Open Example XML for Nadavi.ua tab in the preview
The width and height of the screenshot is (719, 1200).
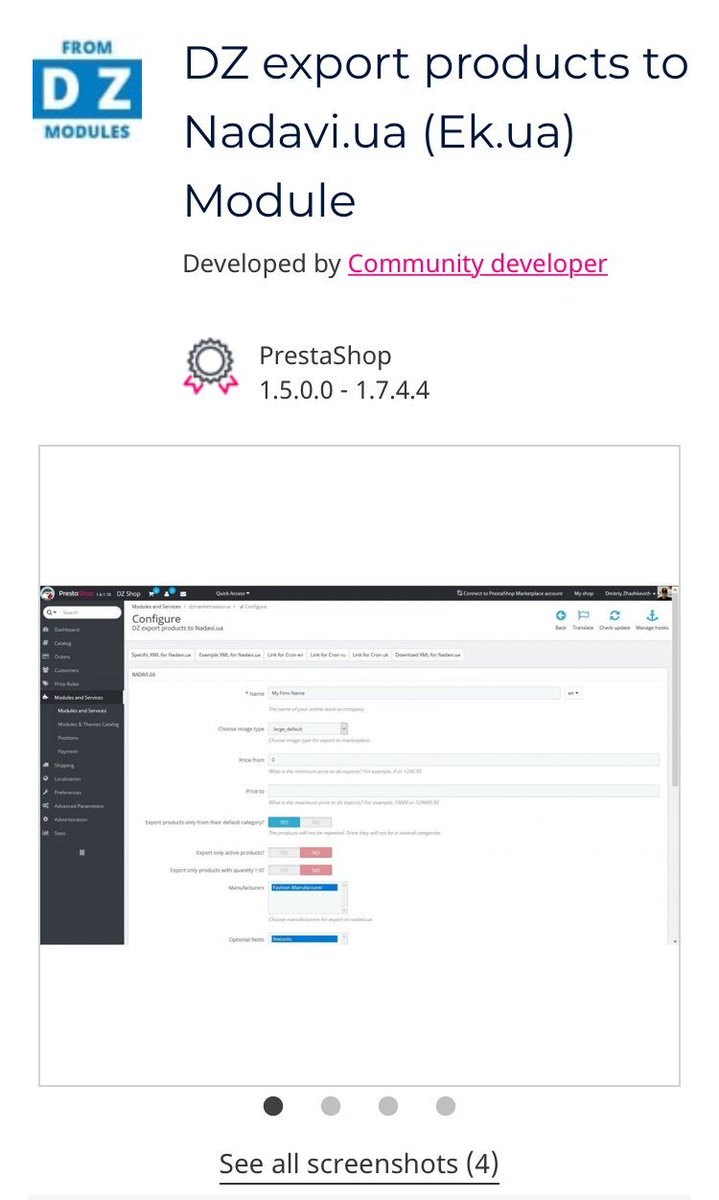click(x=230, y=654)
